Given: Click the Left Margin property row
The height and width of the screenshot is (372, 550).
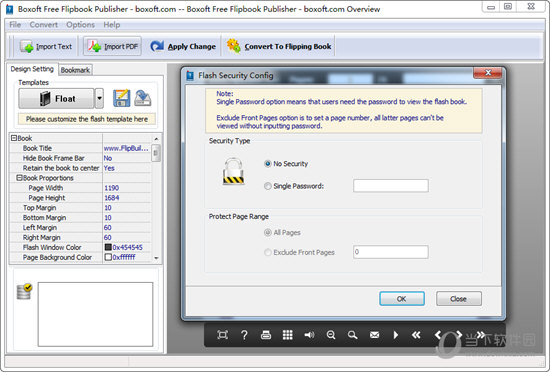Looking at the screenshot, I should (x=81, y=228).
